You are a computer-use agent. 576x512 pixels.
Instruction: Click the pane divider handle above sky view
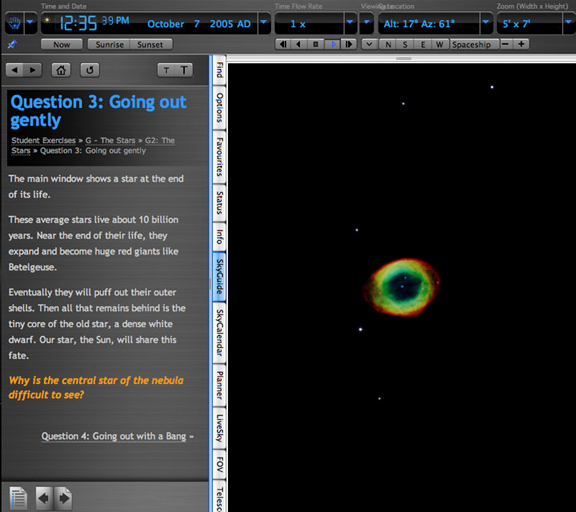(x=403, y=58)
